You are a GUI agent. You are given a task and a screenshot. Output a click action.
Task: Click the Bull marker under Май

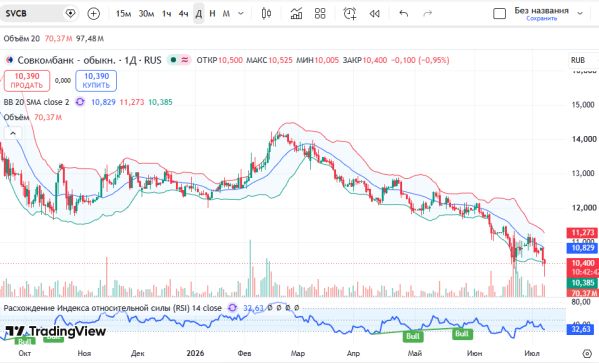413,336
